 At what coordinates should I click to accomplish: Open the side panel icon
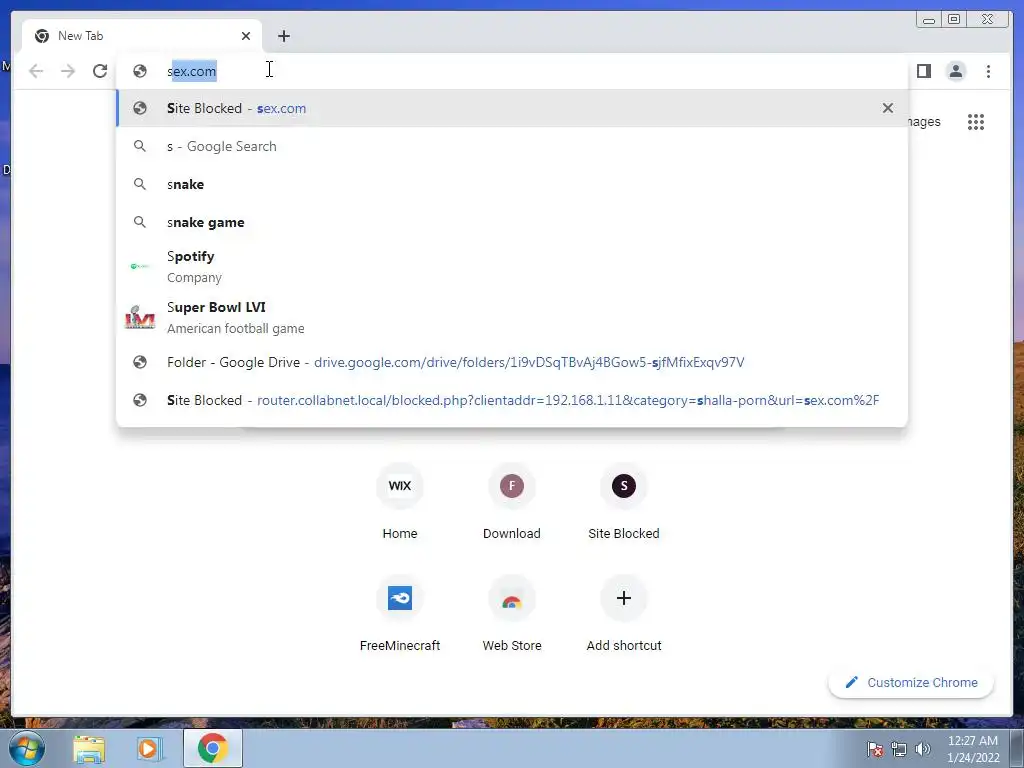(x=923, y=71)
